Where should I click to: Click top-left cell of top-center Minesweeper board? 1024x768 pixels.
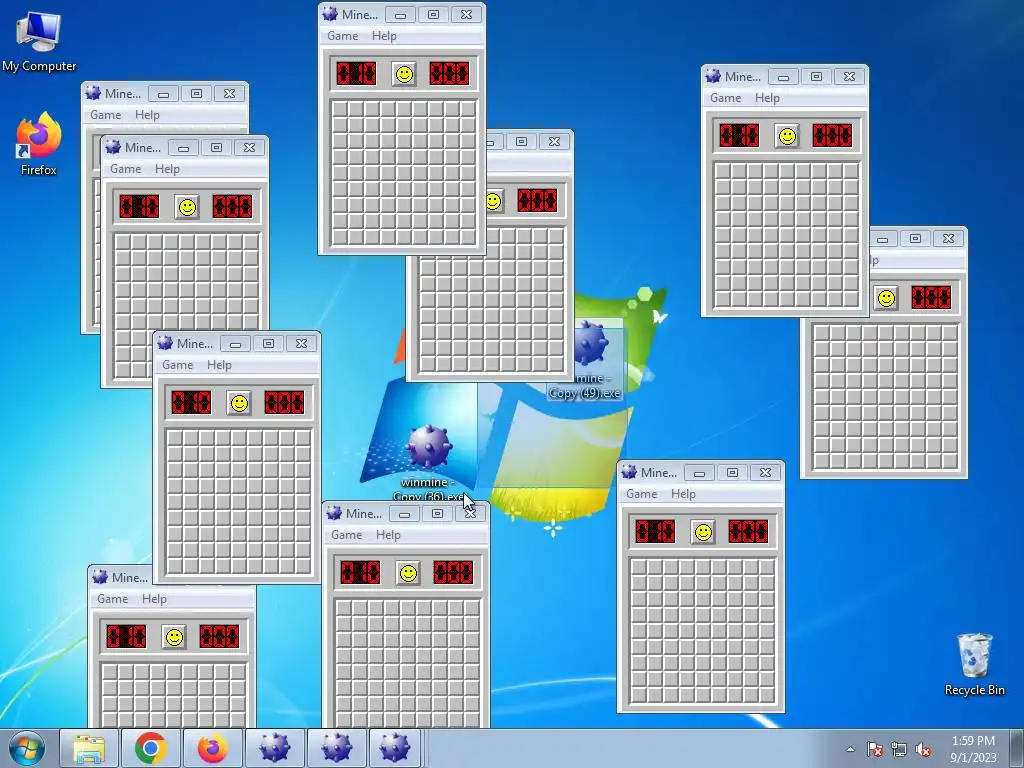click(340, 109)
